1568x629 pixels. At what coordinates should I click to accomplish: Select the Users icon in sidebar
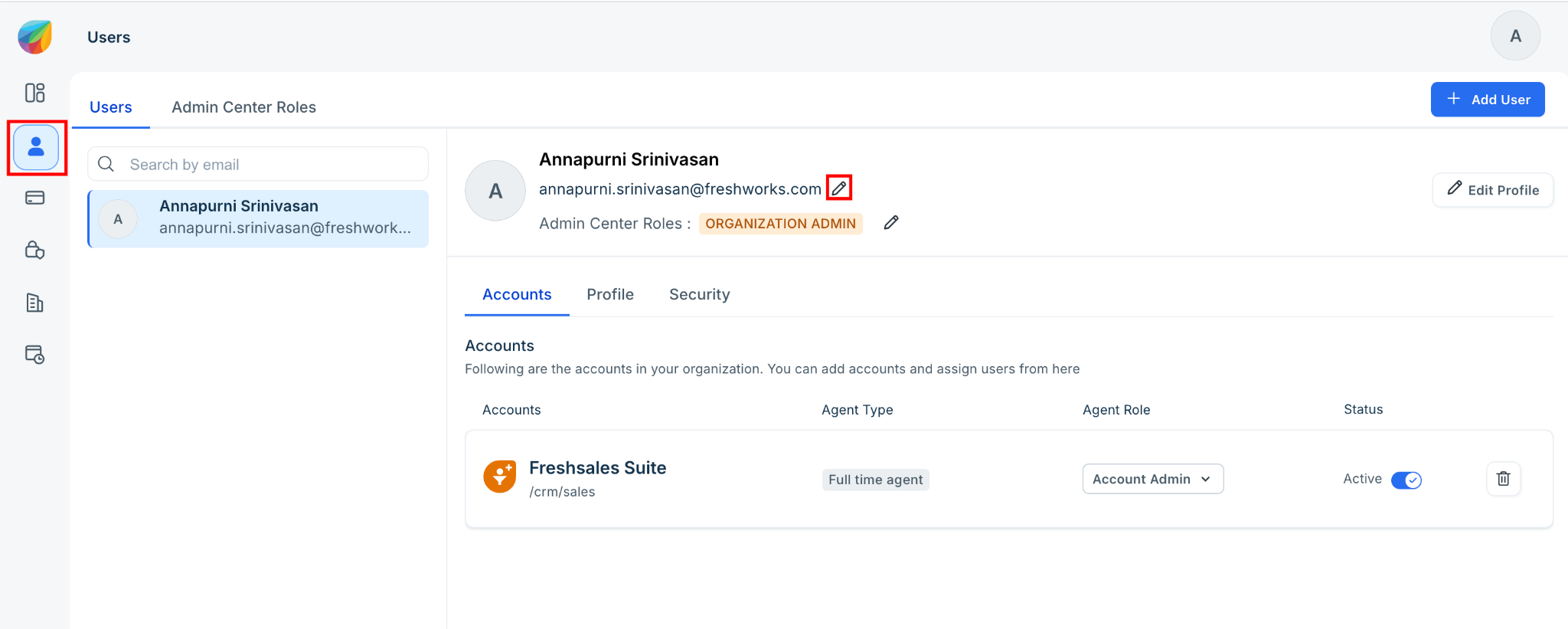(36, 147)
